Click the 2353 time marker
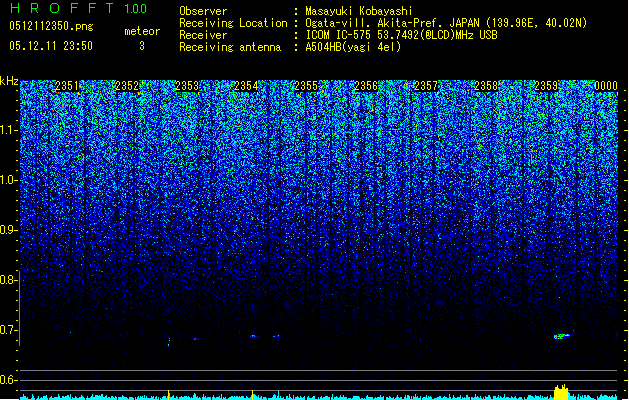Image resolution: width=629 pixels, height=400 pixels. pos(187,86)
